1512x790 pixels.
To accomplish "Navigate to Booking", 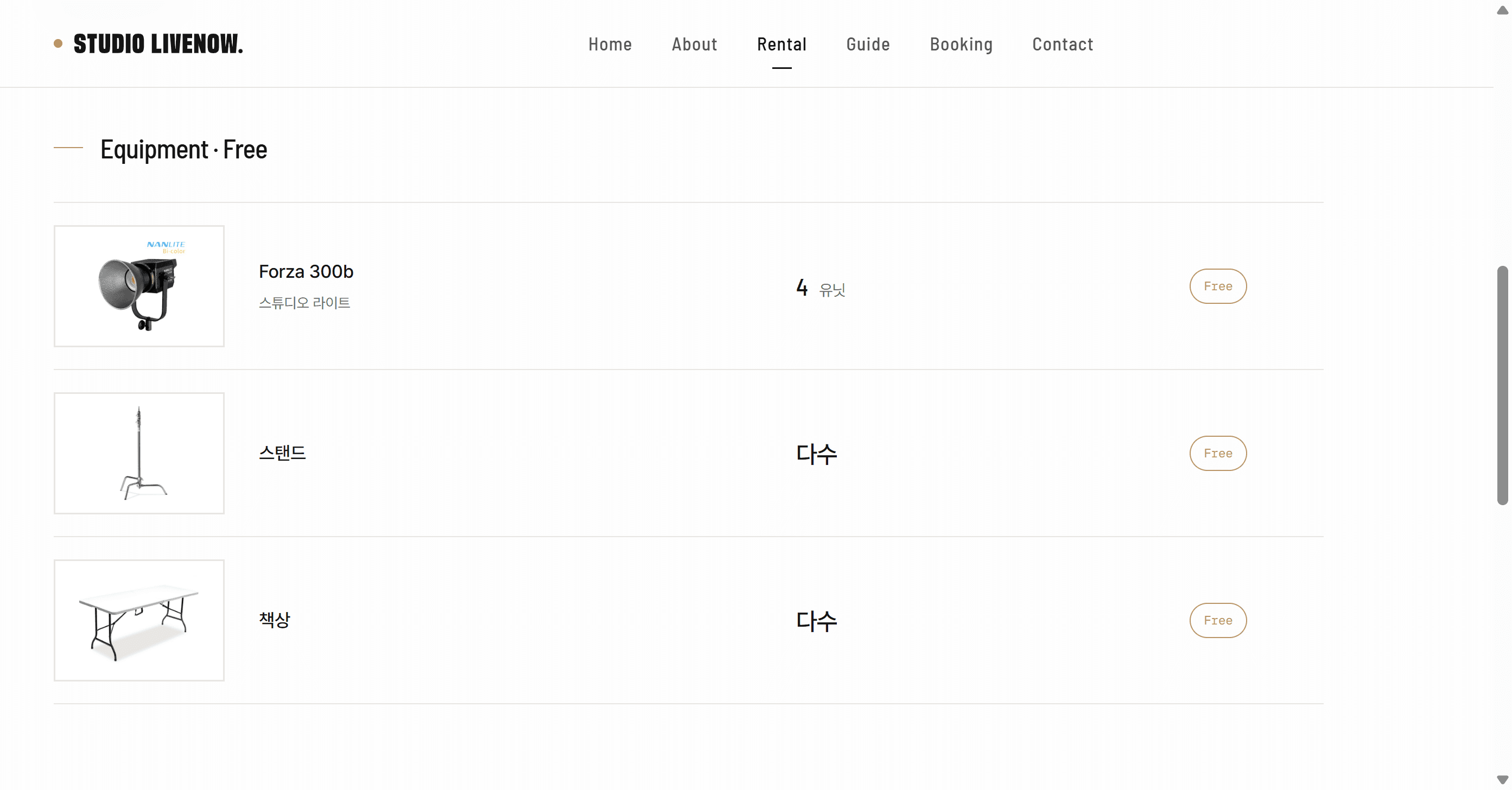I will point(961,44).
